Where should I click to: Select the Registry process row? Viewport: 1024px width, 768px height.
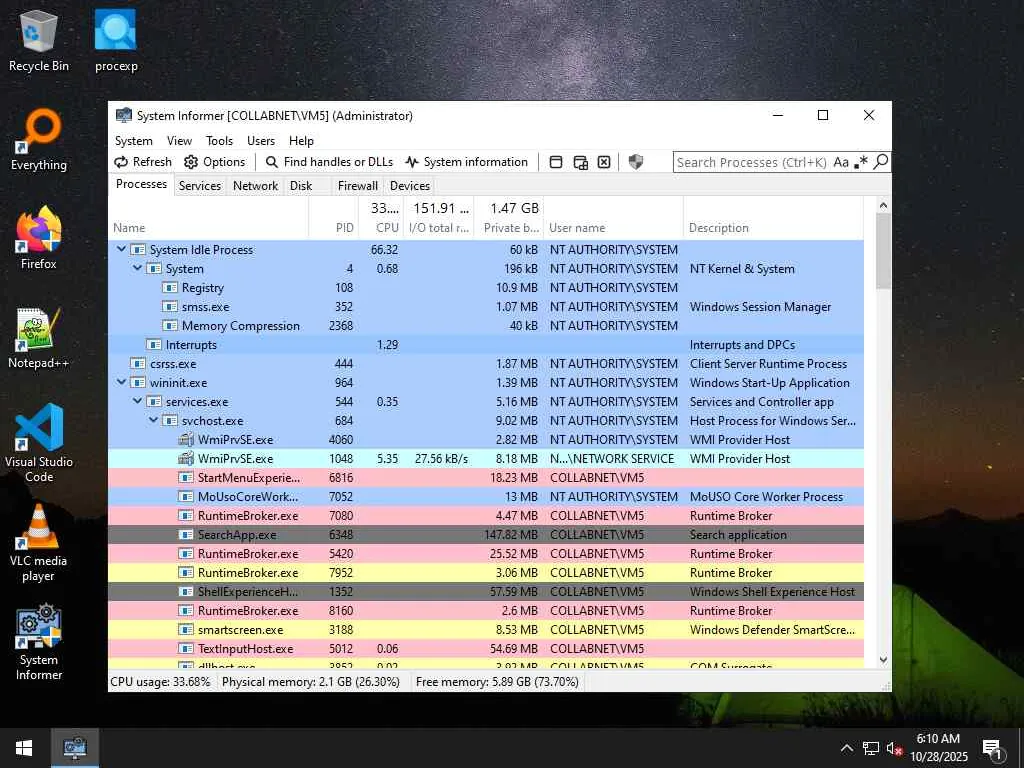486,287
